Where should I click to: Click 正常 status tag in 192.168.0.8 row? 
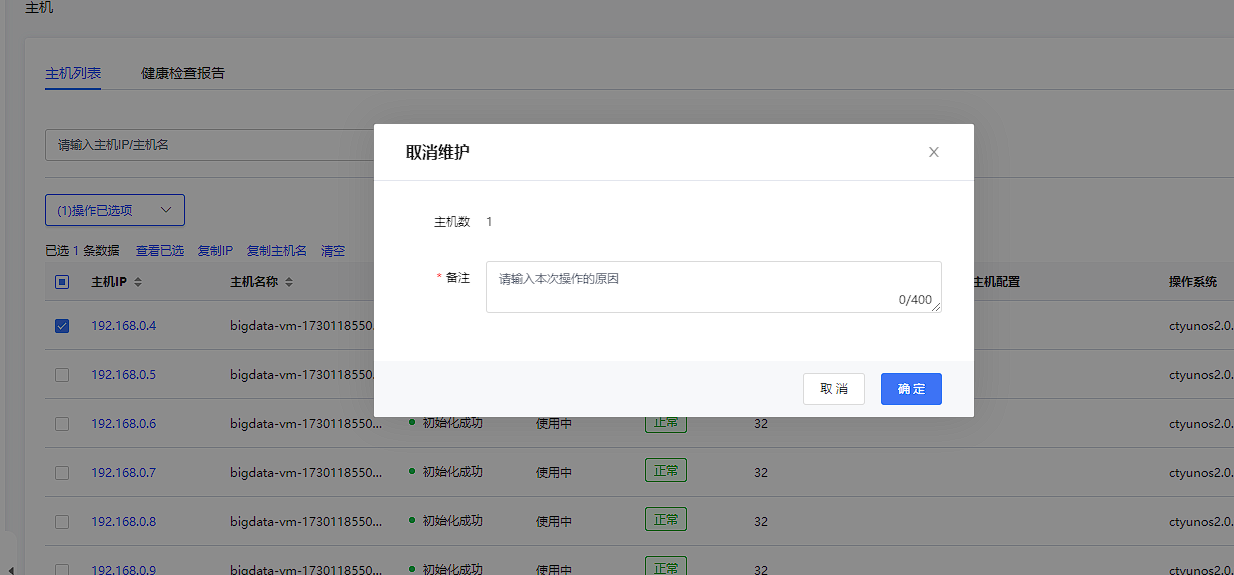point(666,520)
